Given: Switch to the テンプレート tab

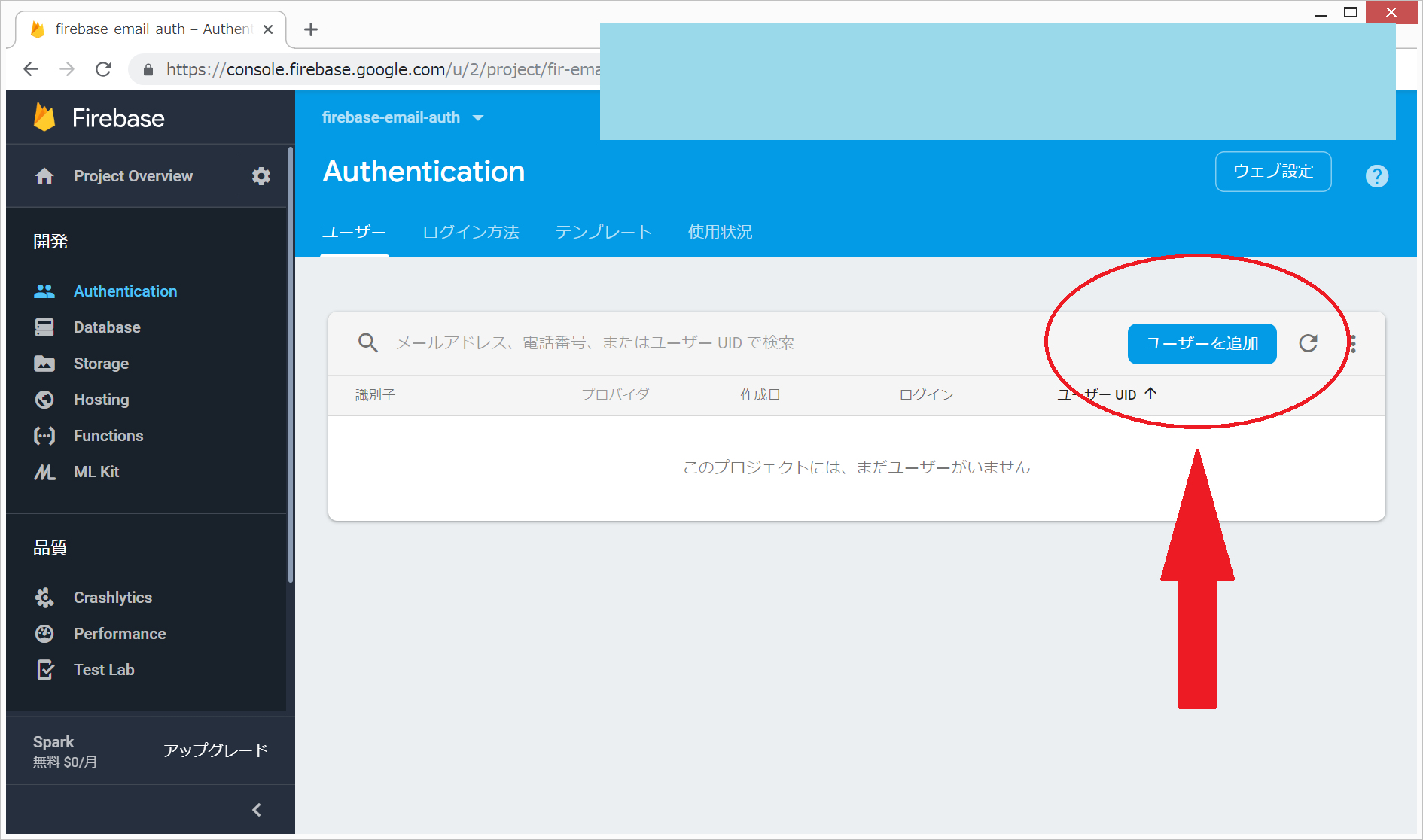Looking at the screenshot, I should (x=603, y=232).
